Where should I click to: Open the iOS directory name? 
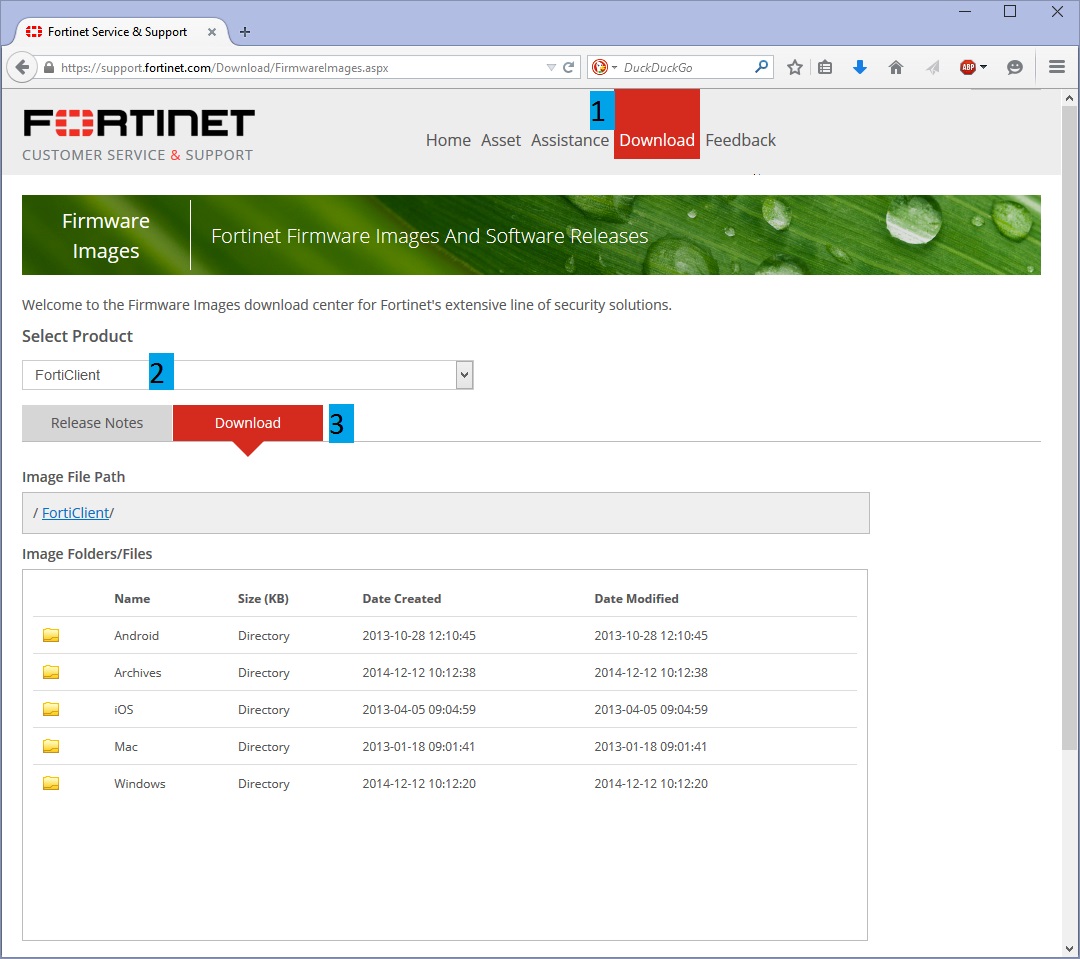pos(124,710)
